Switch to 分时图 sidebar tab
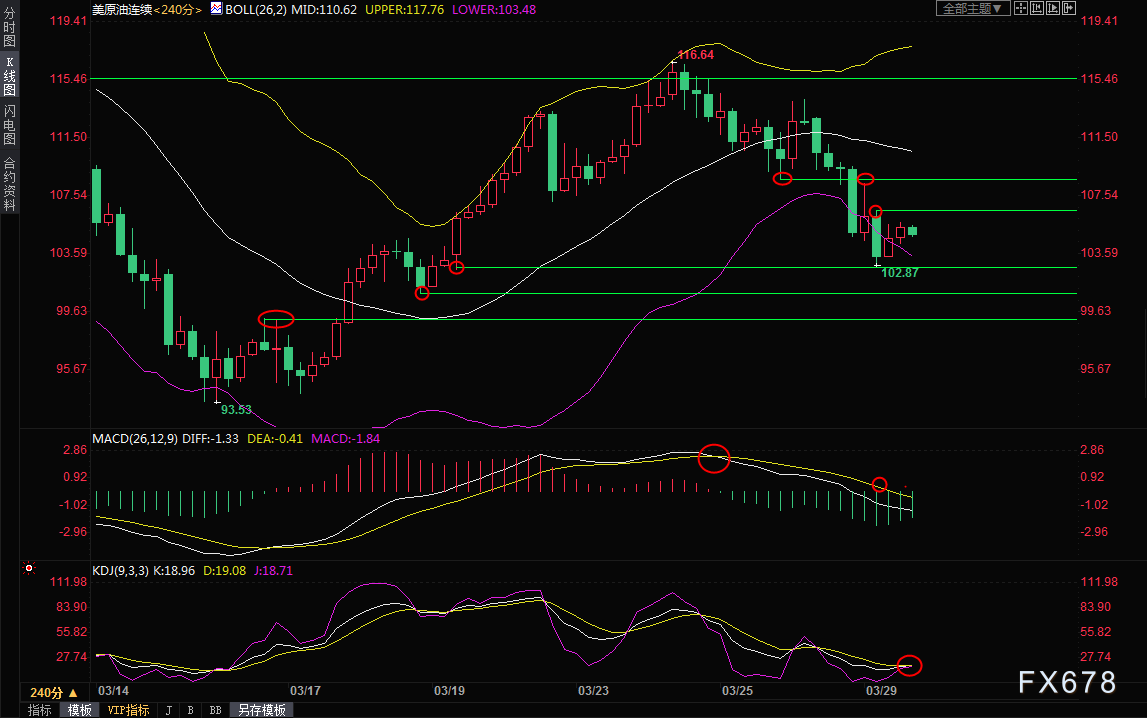 (x=10, y=27)
